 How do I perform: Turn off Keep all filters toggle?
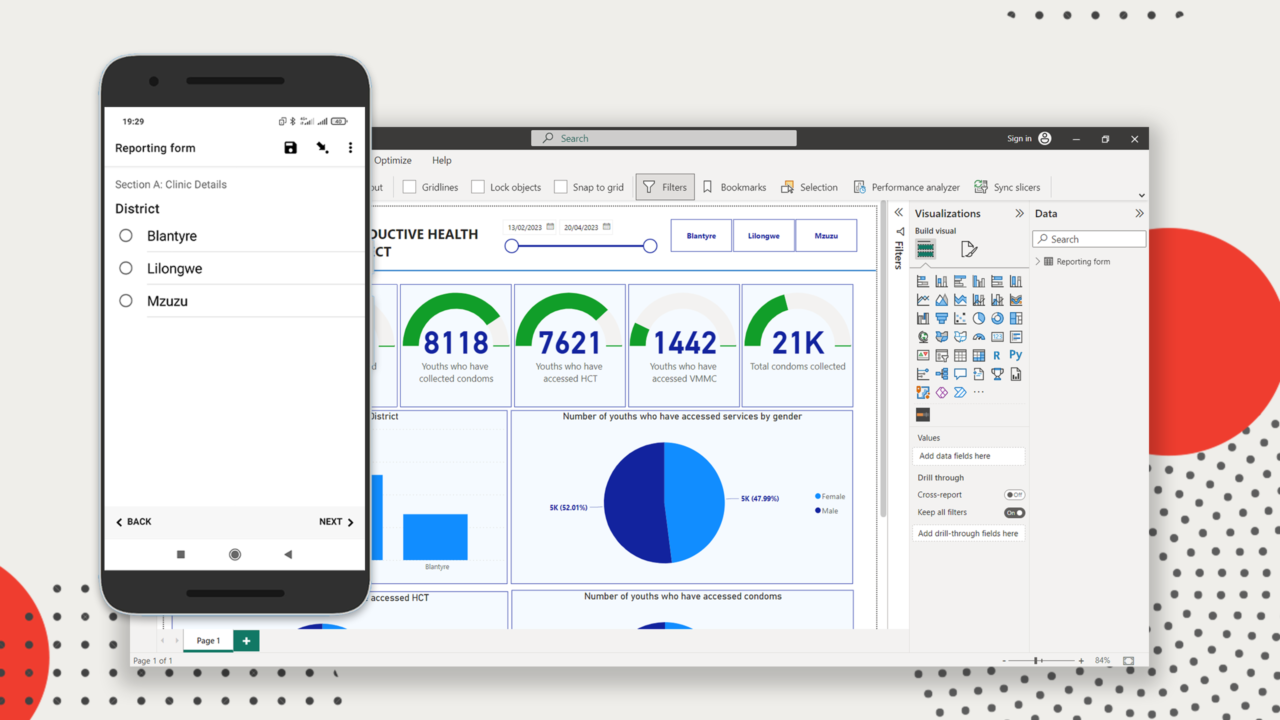click(x=1014, y=513)
